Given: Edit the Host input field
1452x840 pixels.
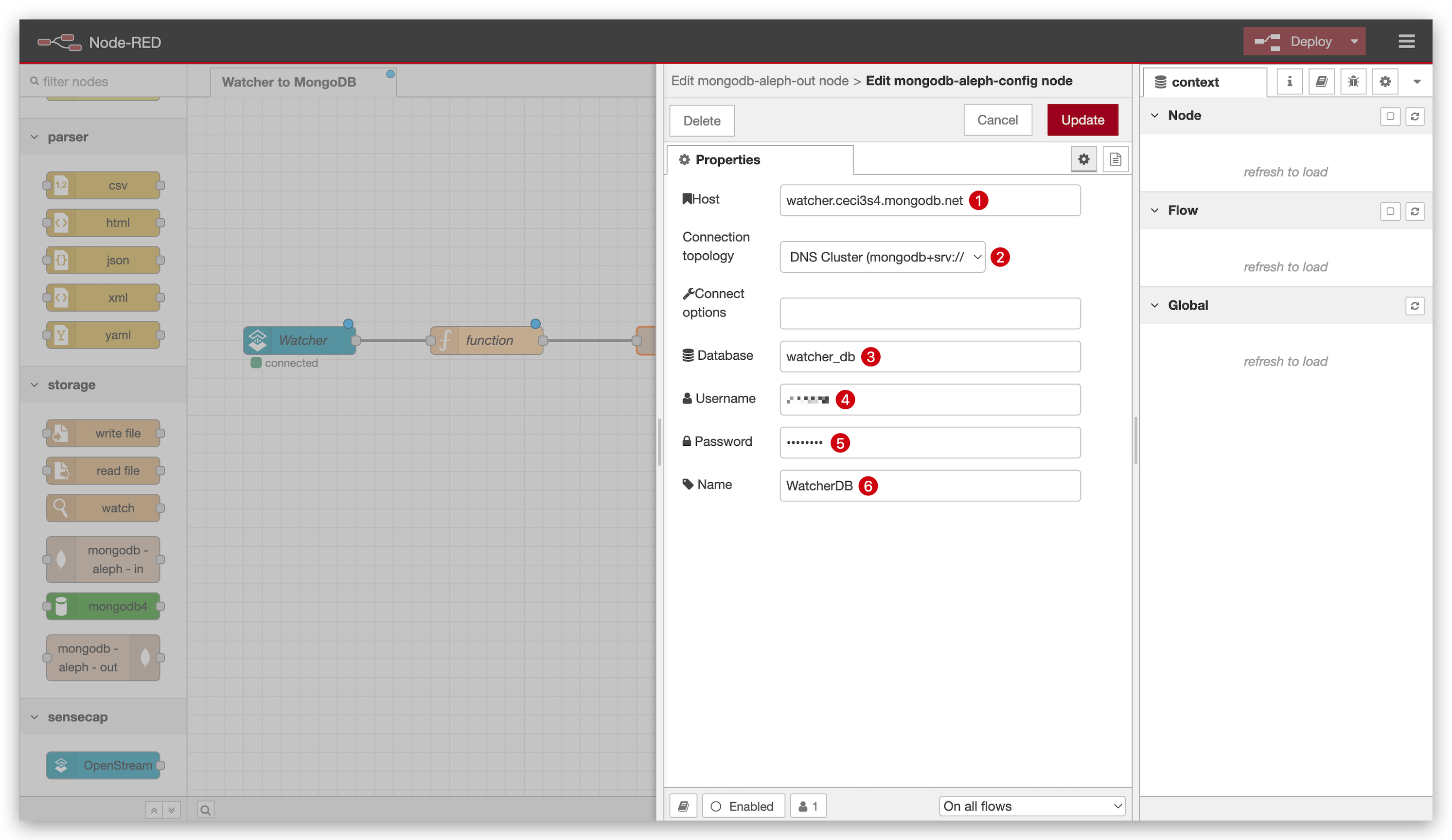Looking at the screenshot, I should point(930,200).
